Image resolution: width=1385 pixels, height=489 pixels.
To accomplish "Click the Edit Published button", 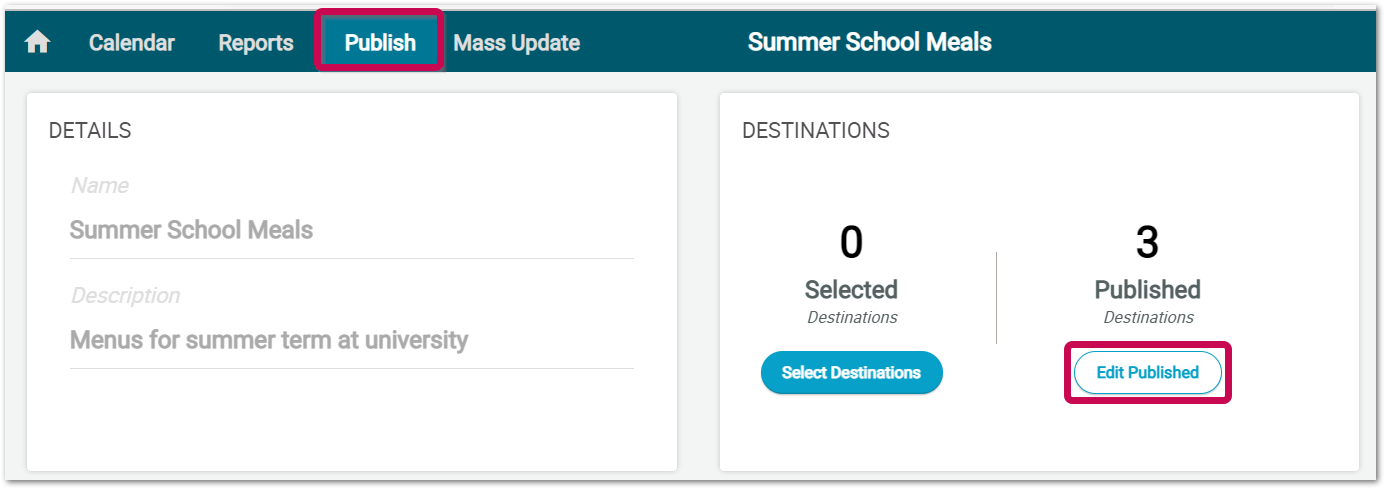I will click(x=1148, y=372).
